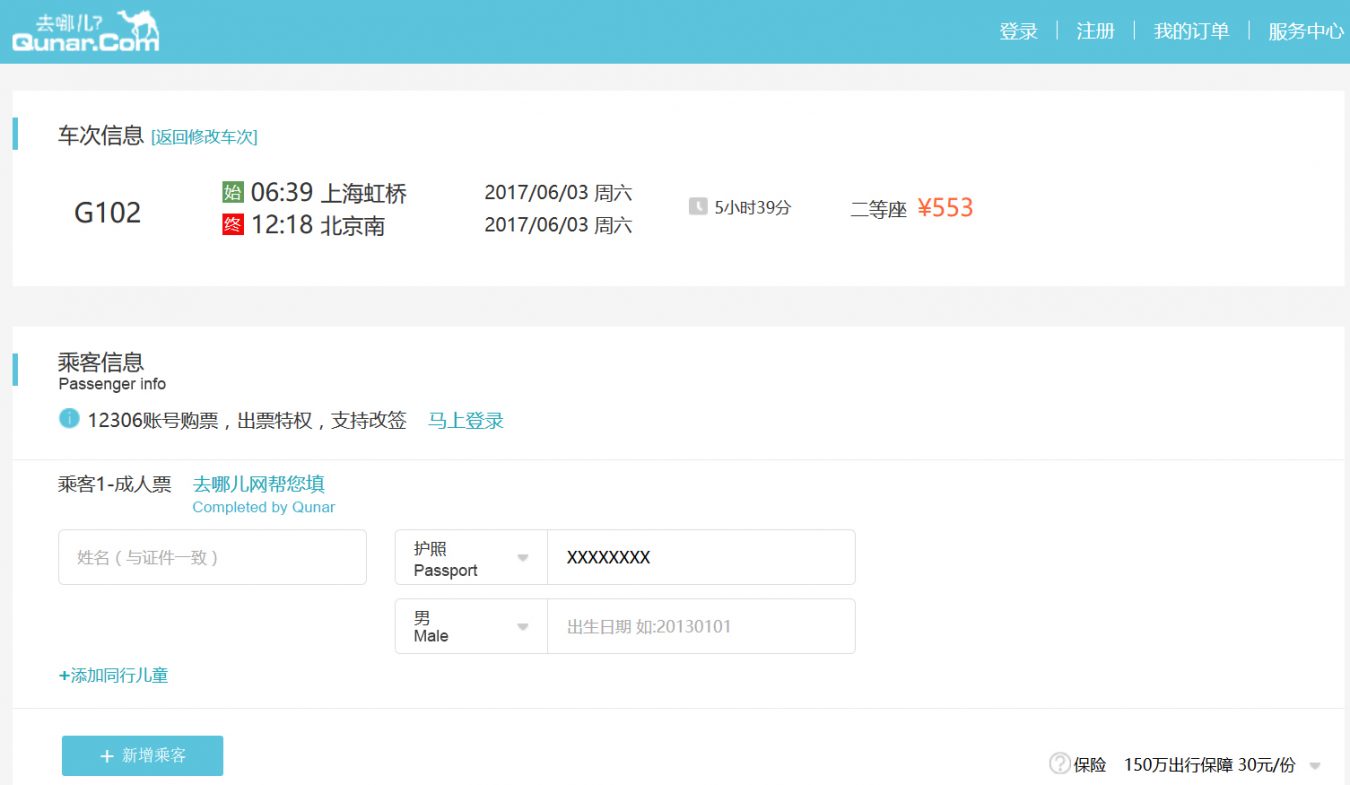Open 我的订单 in the top navigation
This screenshot has width=1350, height=785.
click(1190, 31)
